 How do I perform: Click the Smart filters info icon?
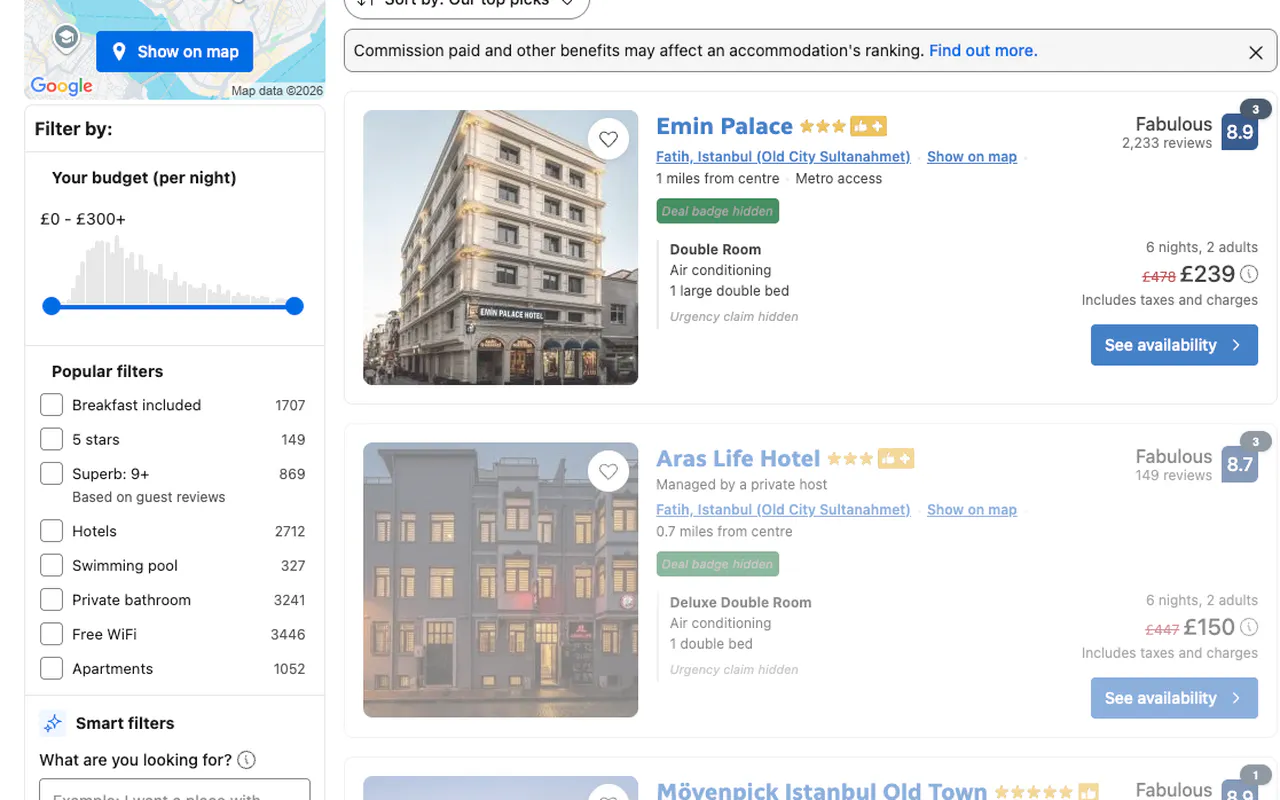tap(246, 760)
